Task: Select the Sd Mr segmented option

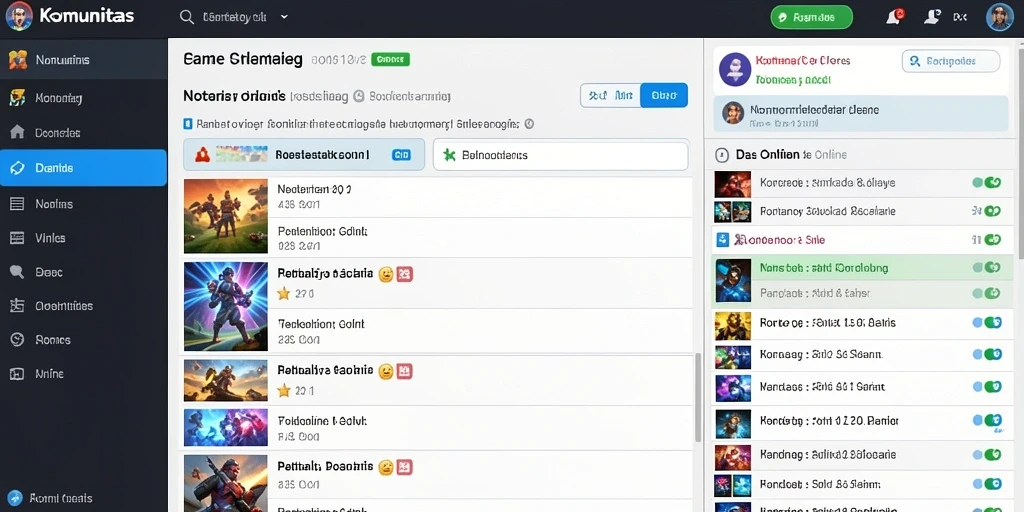Action: tap(611, 95)
